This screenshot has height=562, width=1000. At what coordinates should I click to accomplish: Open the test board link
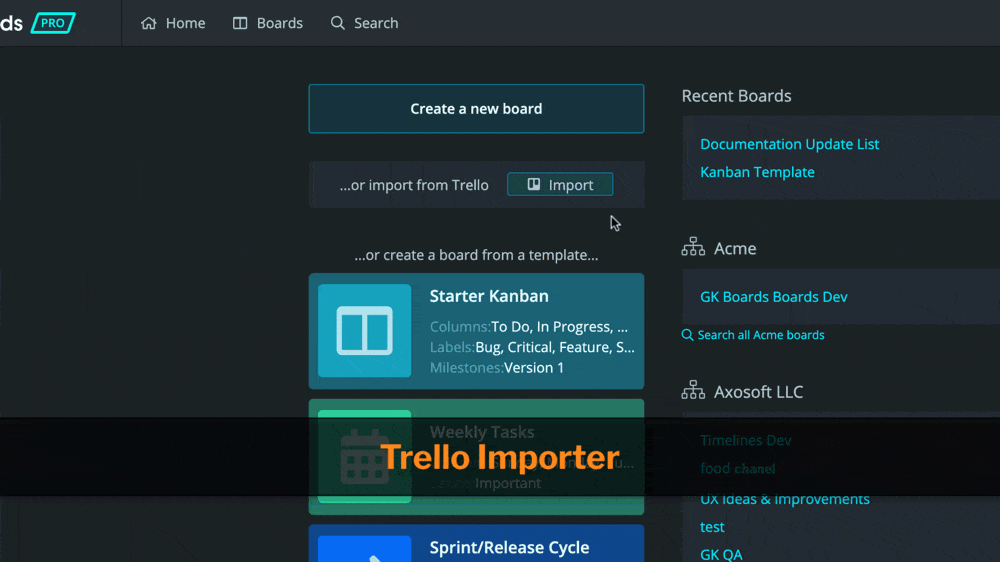pyautogui.click(x=712, y=527)
